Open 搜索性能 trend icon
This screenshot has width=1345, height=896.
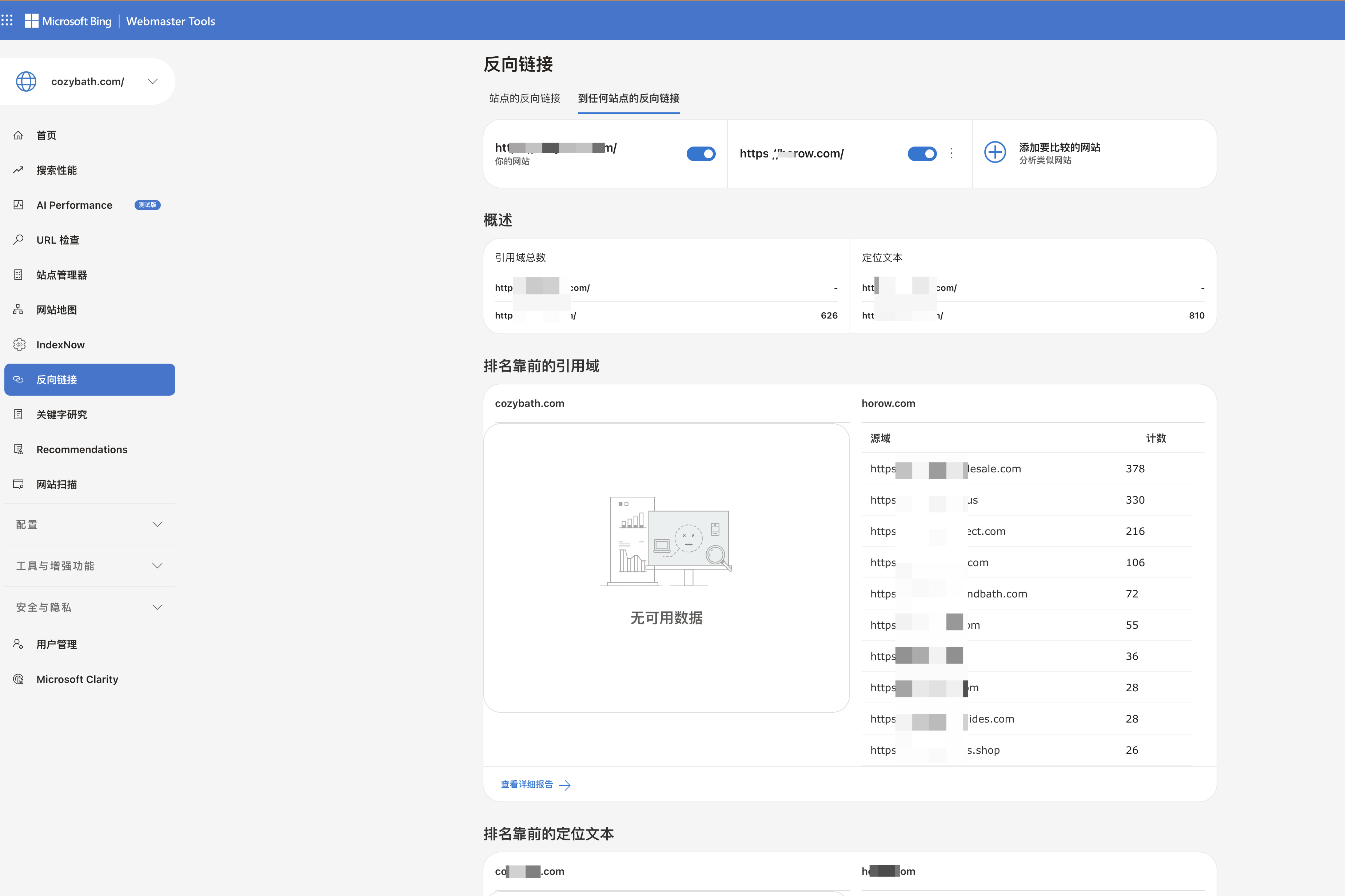point(18,170)
